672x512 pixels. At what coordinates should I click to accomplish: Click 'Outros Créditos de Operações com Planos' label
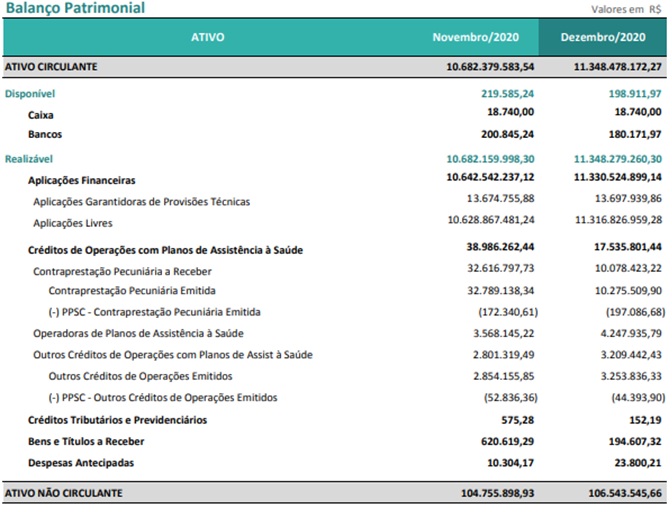coord(173,355)
